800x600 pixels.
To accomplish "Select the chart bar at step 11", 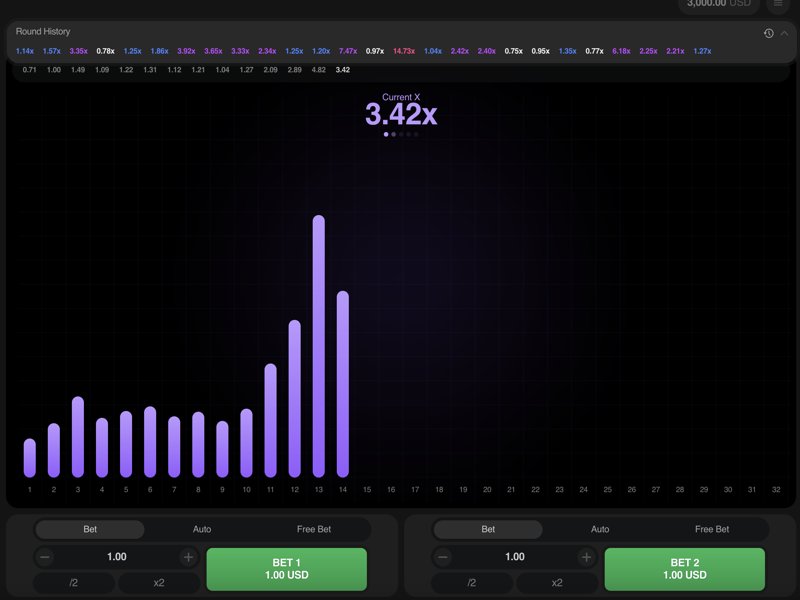I will click(270, 420).
